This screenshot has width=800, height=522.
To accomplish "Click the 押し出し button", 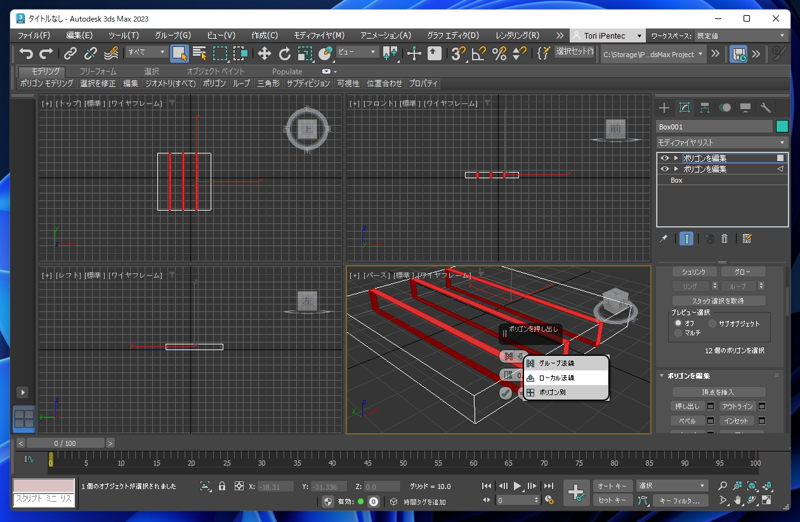I will [x=687, y=406].
